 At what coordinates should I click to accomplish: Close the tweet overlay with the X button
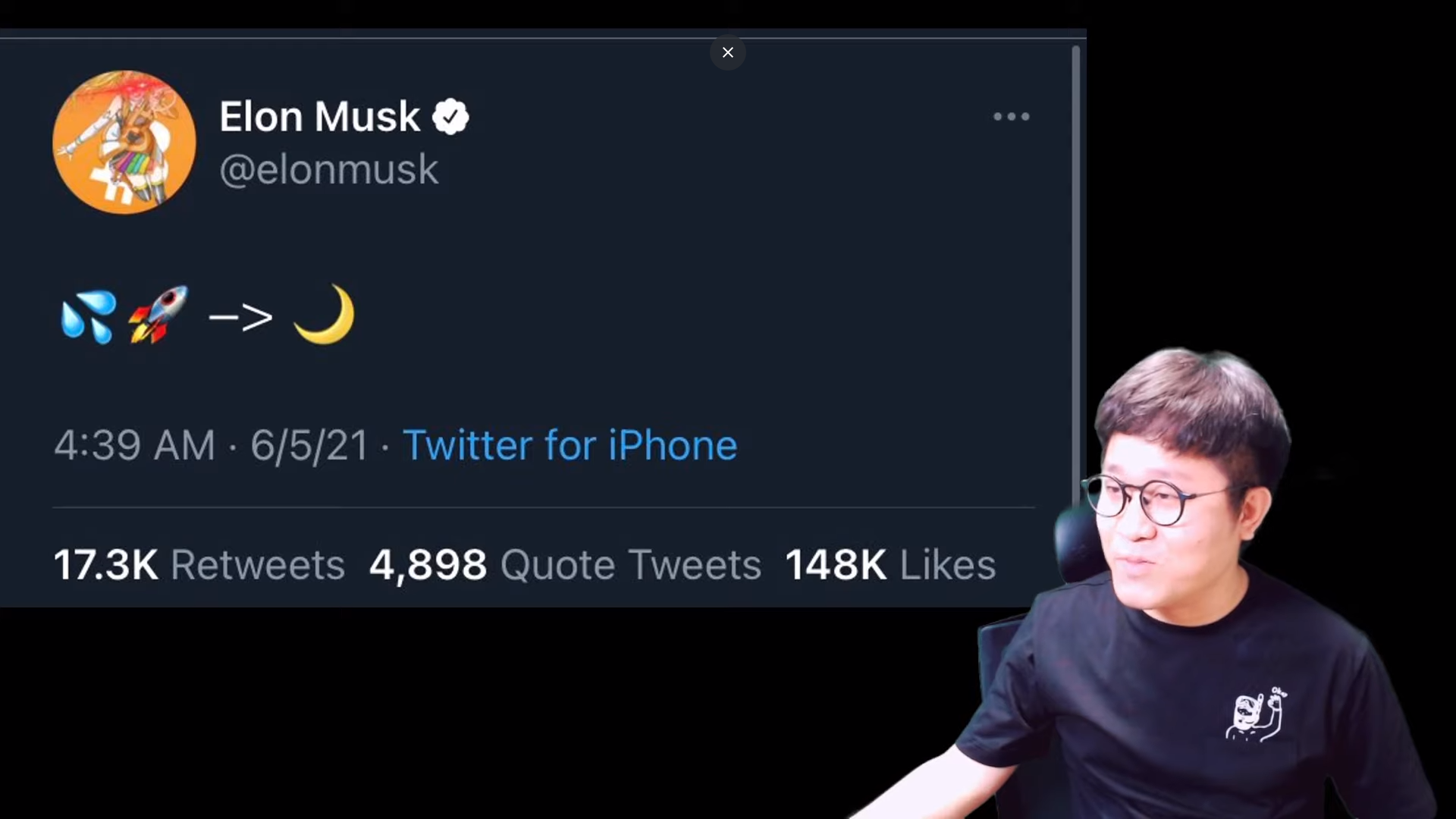pyautogui.click(x=727, y=52)
